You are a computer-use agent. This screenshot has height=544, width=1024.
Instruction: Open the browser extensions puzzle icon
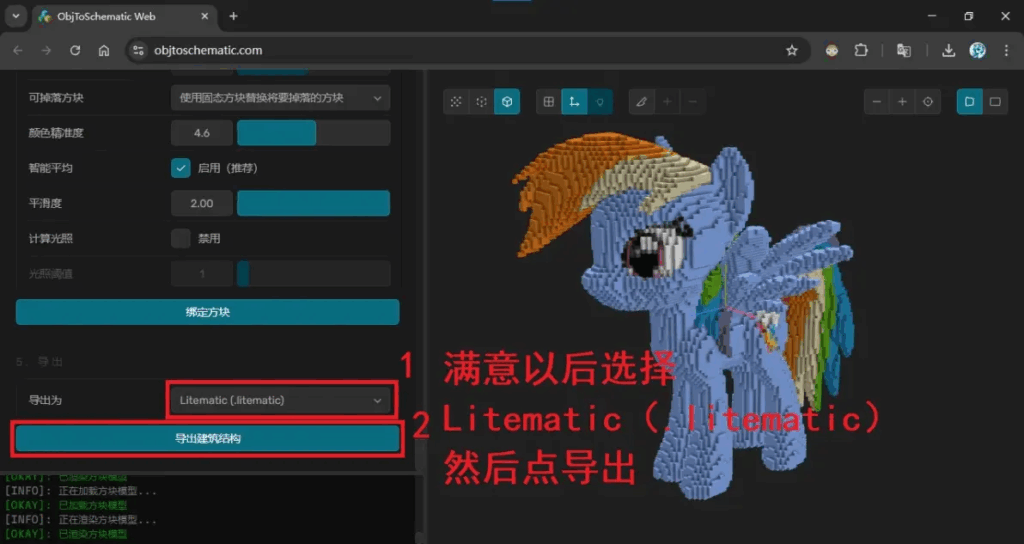(861, 50)
